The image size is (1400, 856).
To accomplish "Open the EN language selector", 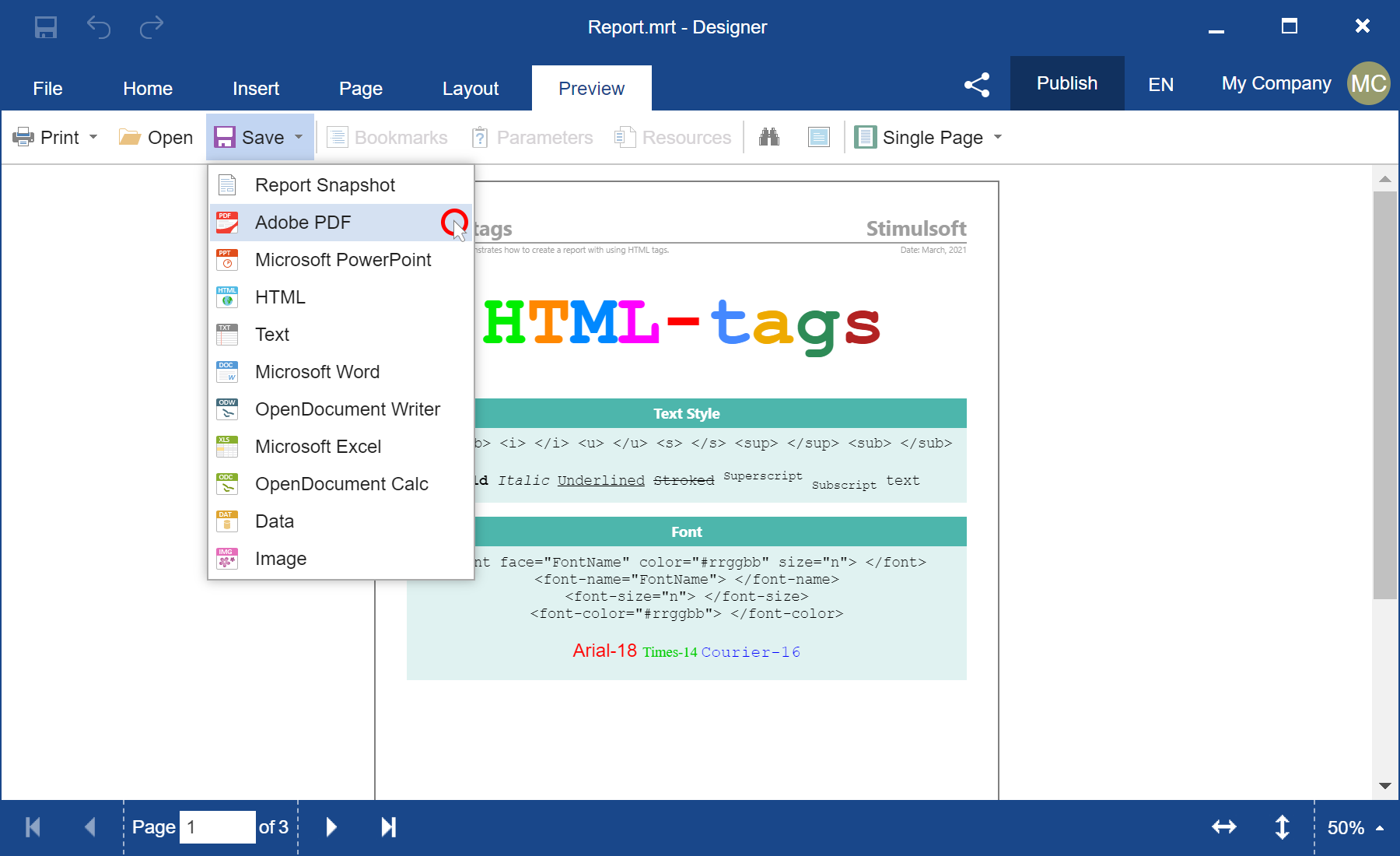I will tap(1160, 84).
